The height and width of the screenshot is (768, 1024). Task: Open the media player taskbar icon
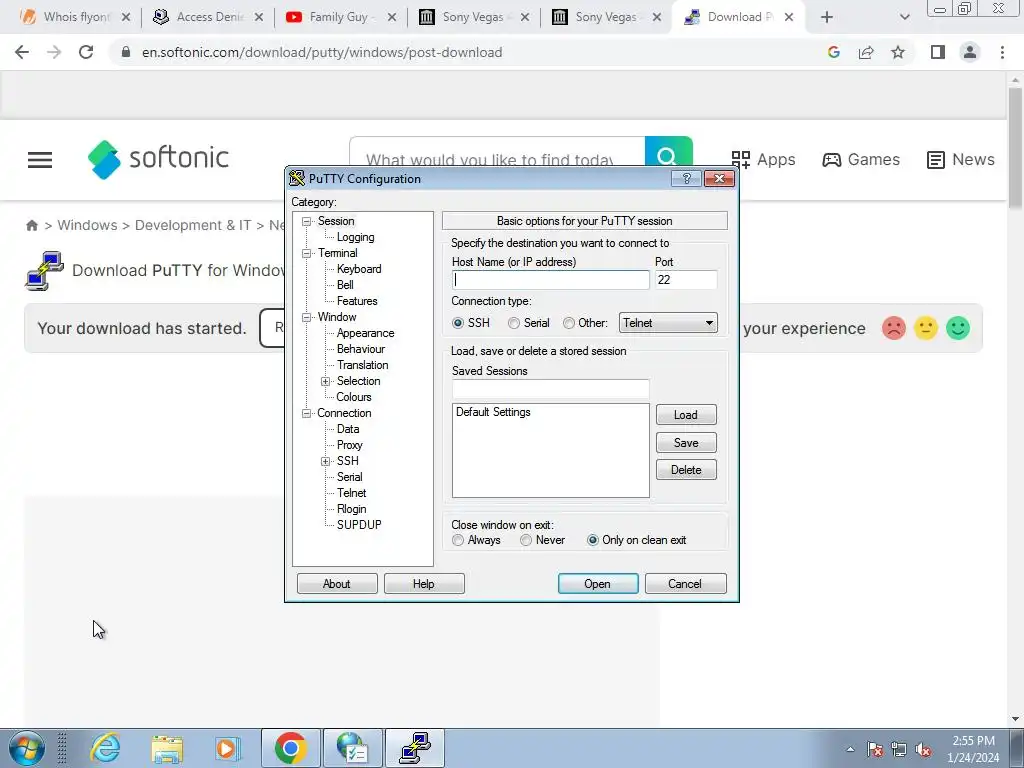pyautogui.click(x=228, y=748)
